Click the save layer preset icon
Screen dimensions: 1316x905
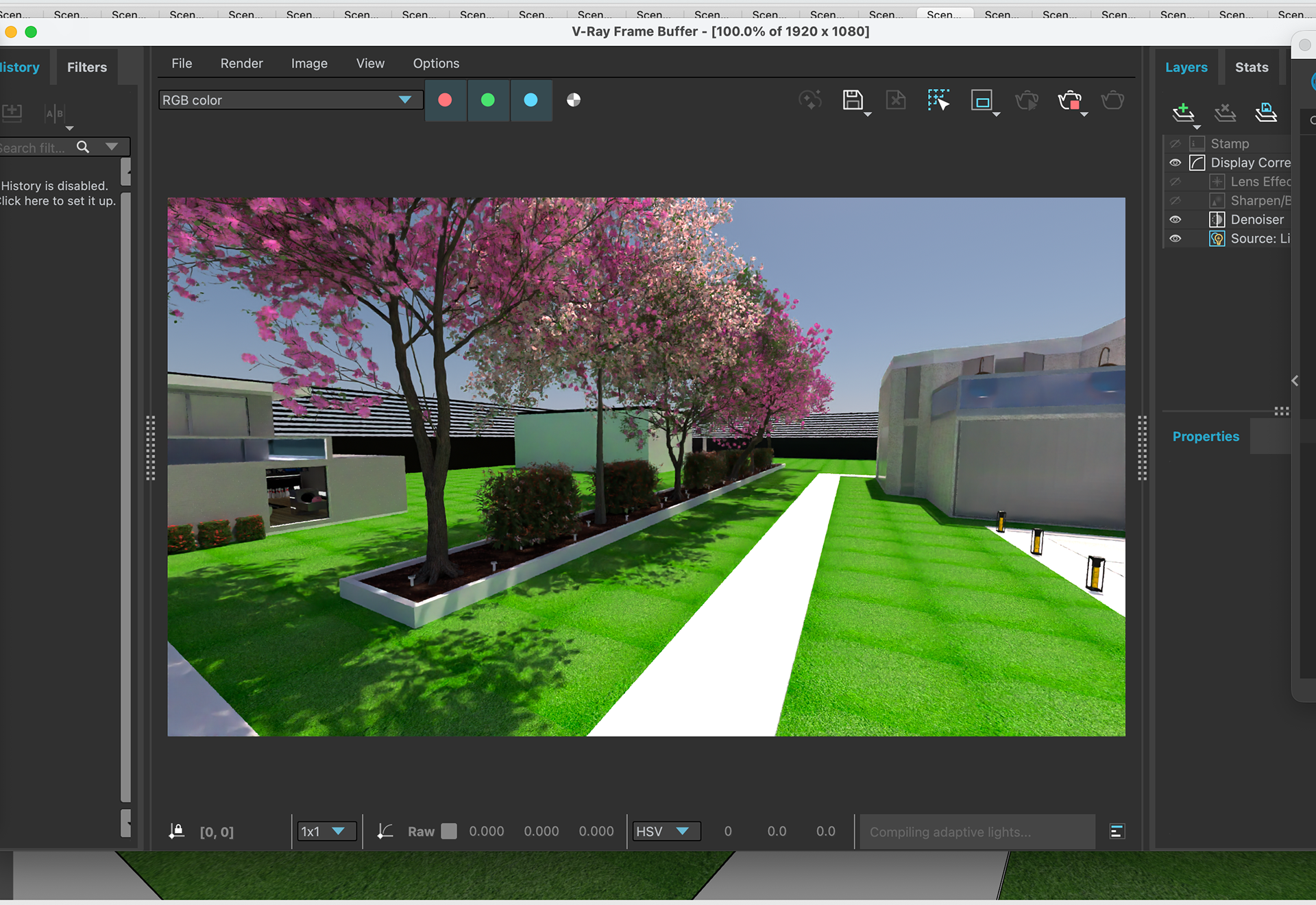click(x=1266, y=112)
